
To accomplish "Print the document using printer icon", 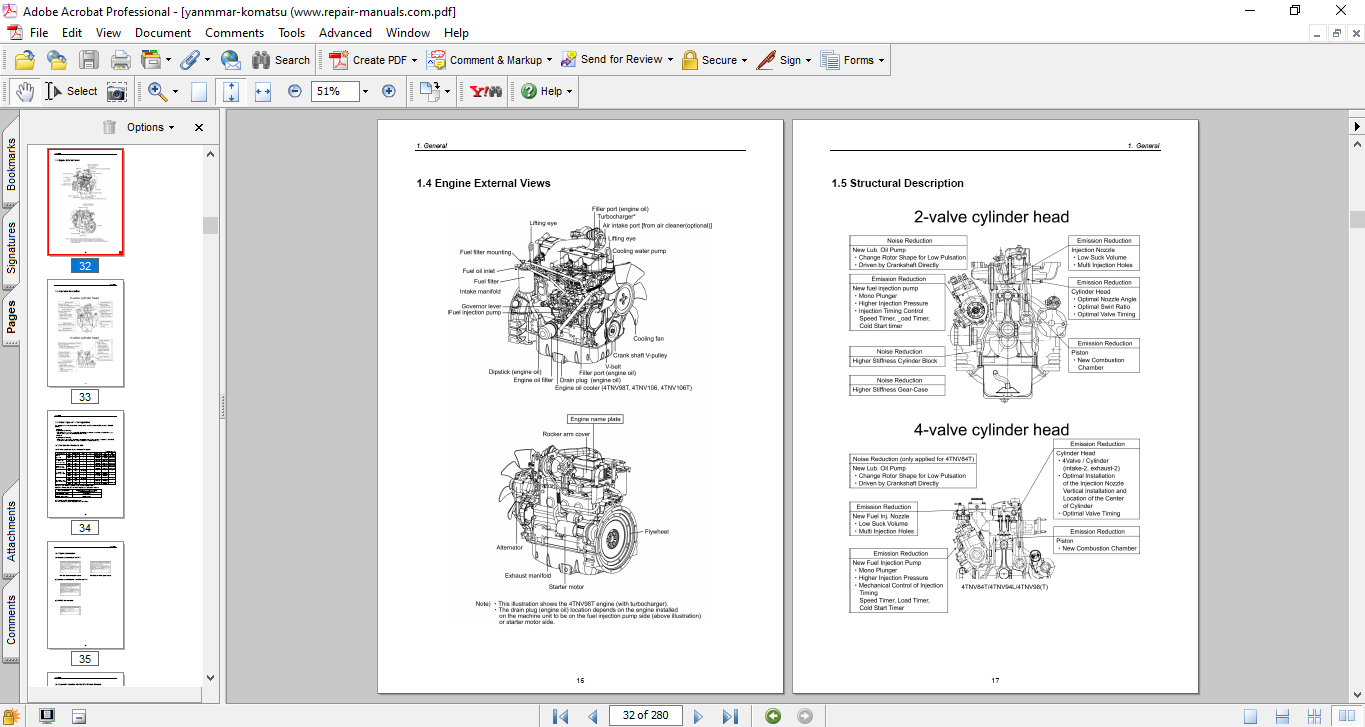I will (121, 60).
